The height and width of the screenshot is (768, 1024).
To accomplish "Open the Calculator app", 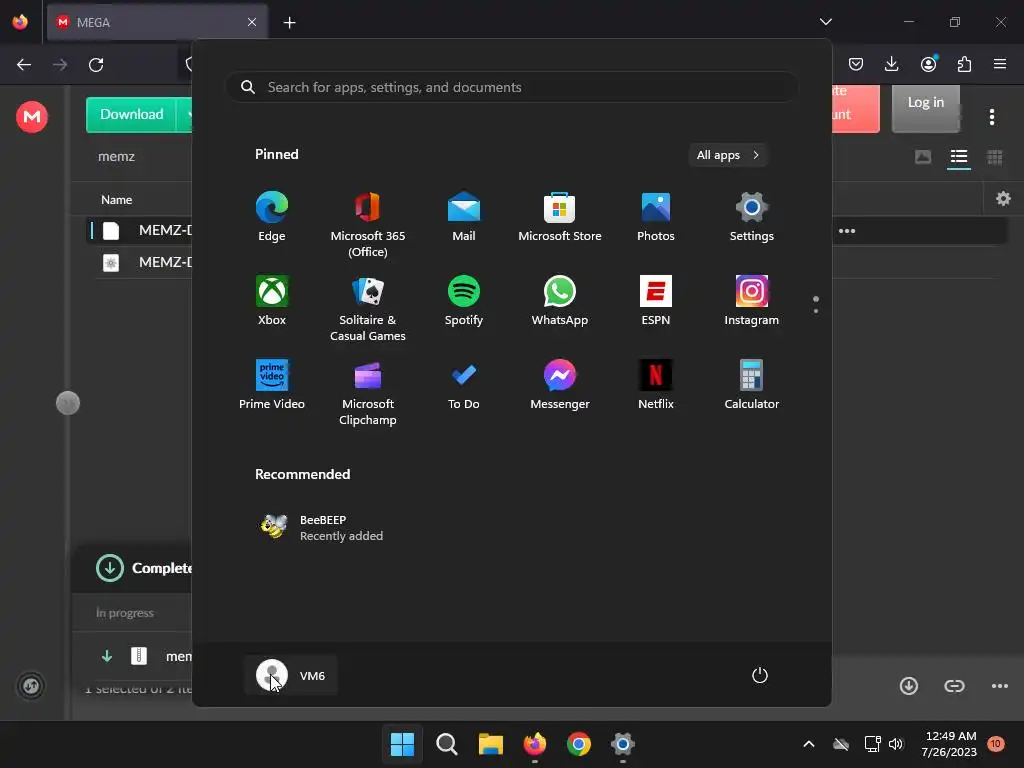I will point(752,385).
